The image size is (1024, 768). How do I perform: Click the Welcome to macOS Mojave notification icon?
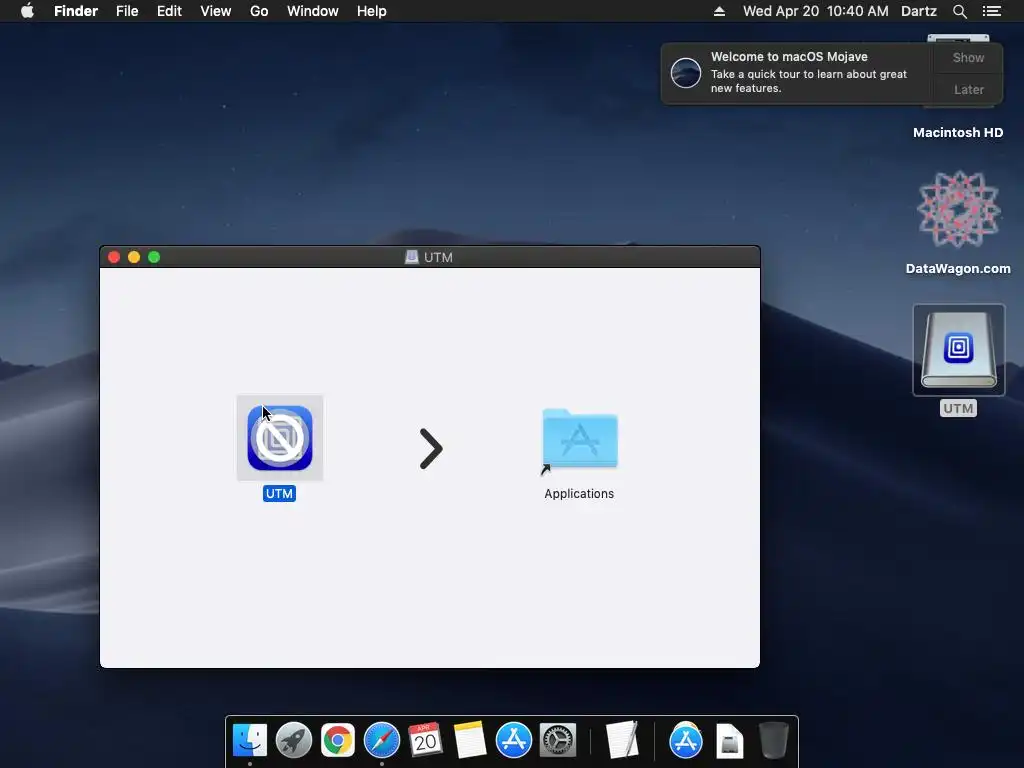[686, 72]
